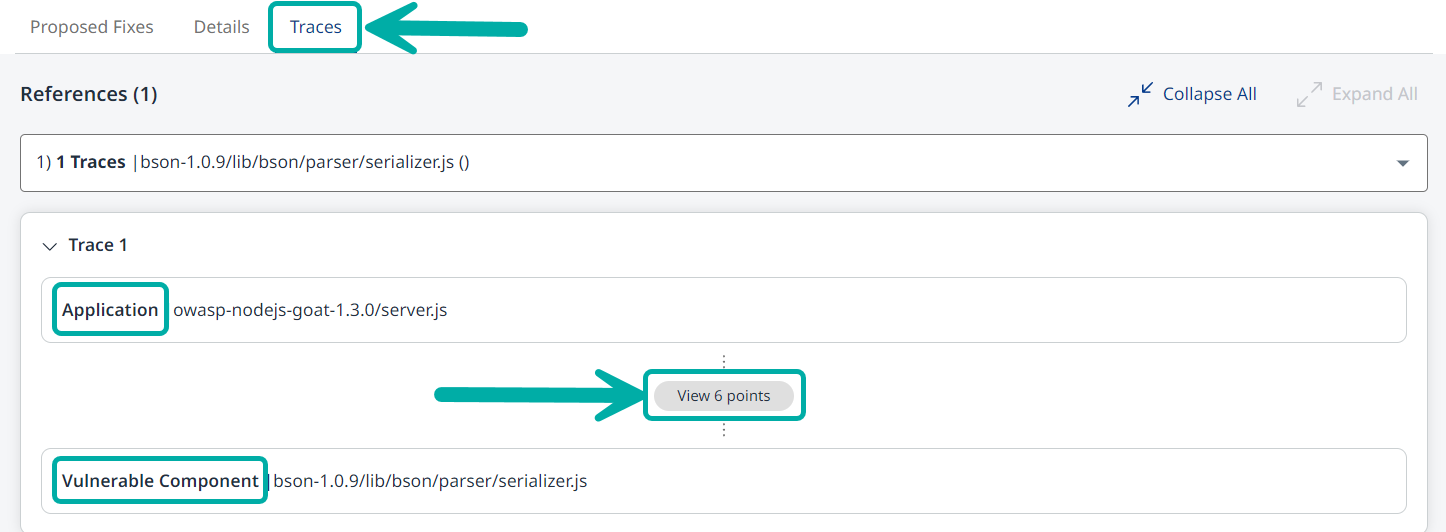Click the Collapse All arrows icon

[1140, 95]
